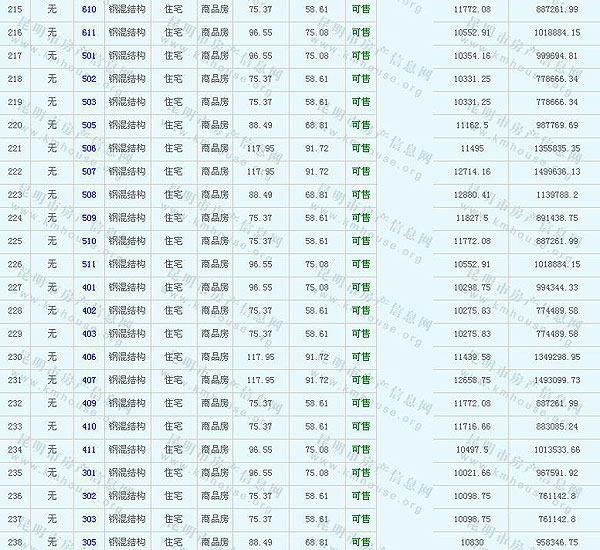The image size is (600, 550).
Task: Open room 406 details
Action: coord(89,356)
